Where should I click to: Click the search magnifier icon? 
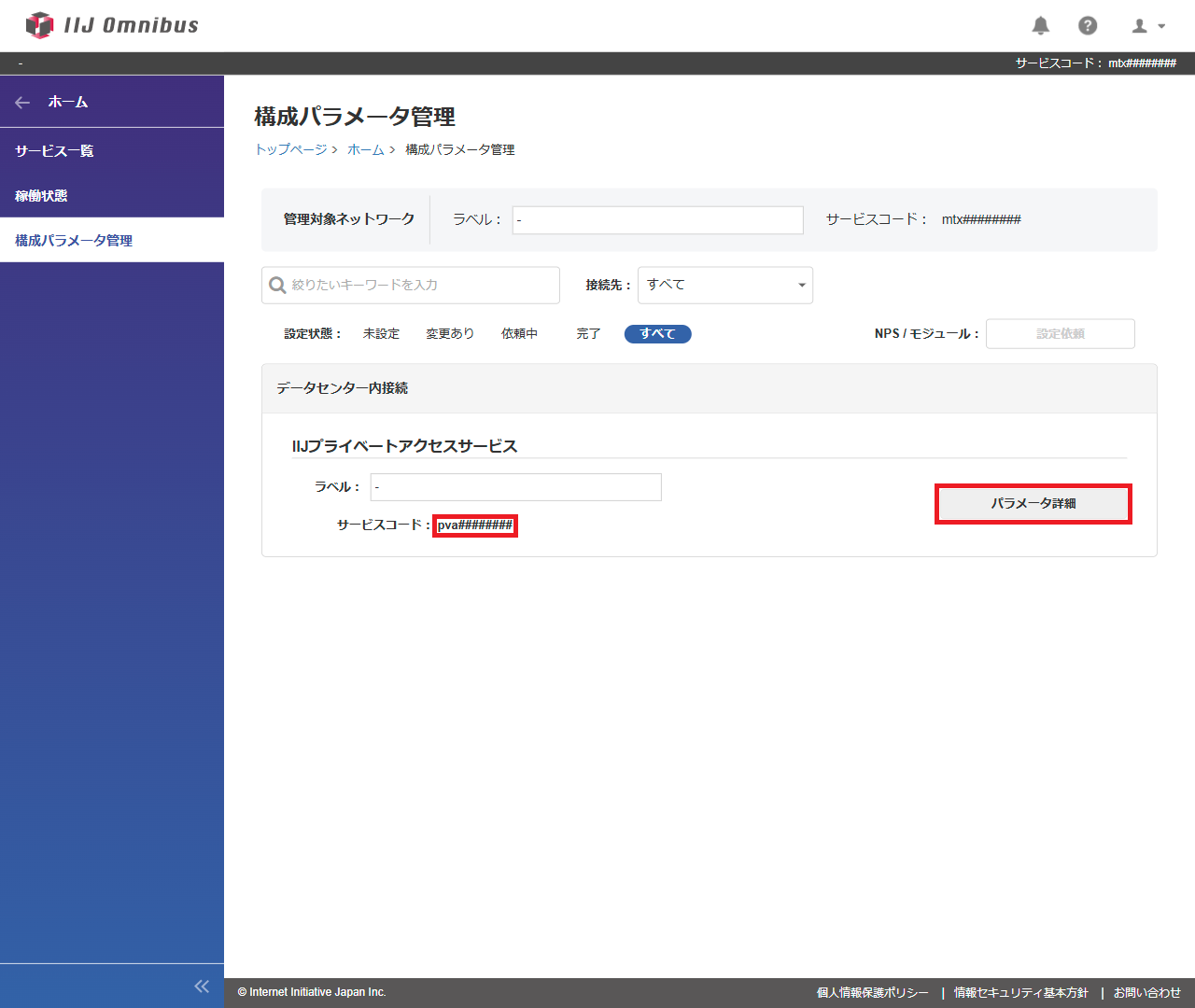tap(277, 286)
